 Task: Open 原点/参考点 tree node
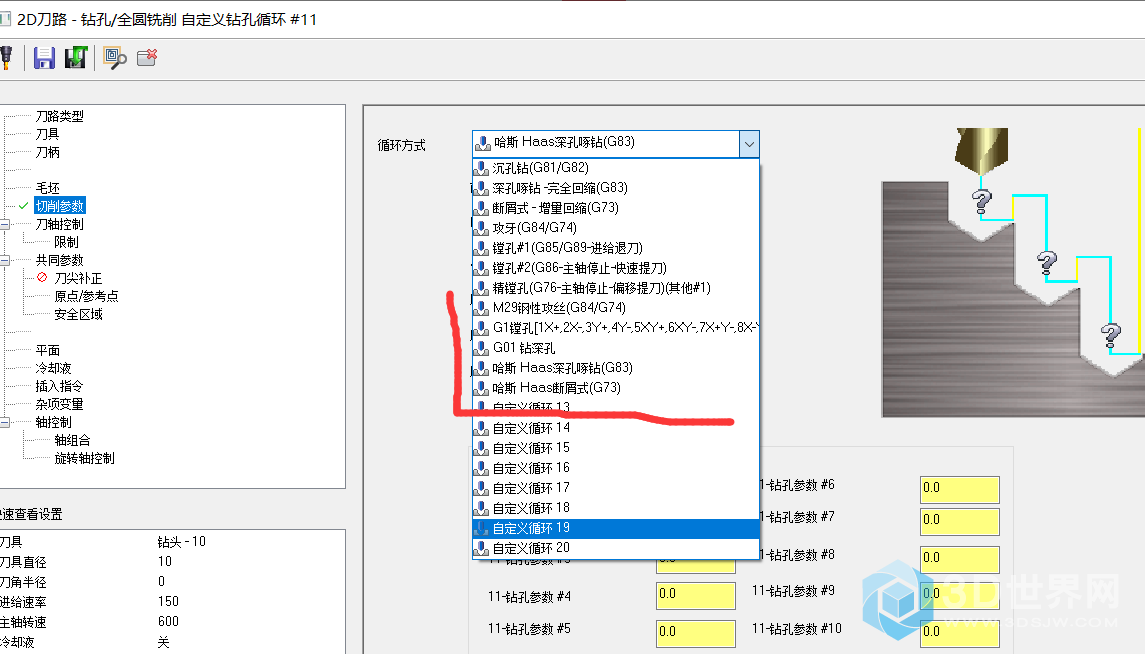tap(86, 296)
